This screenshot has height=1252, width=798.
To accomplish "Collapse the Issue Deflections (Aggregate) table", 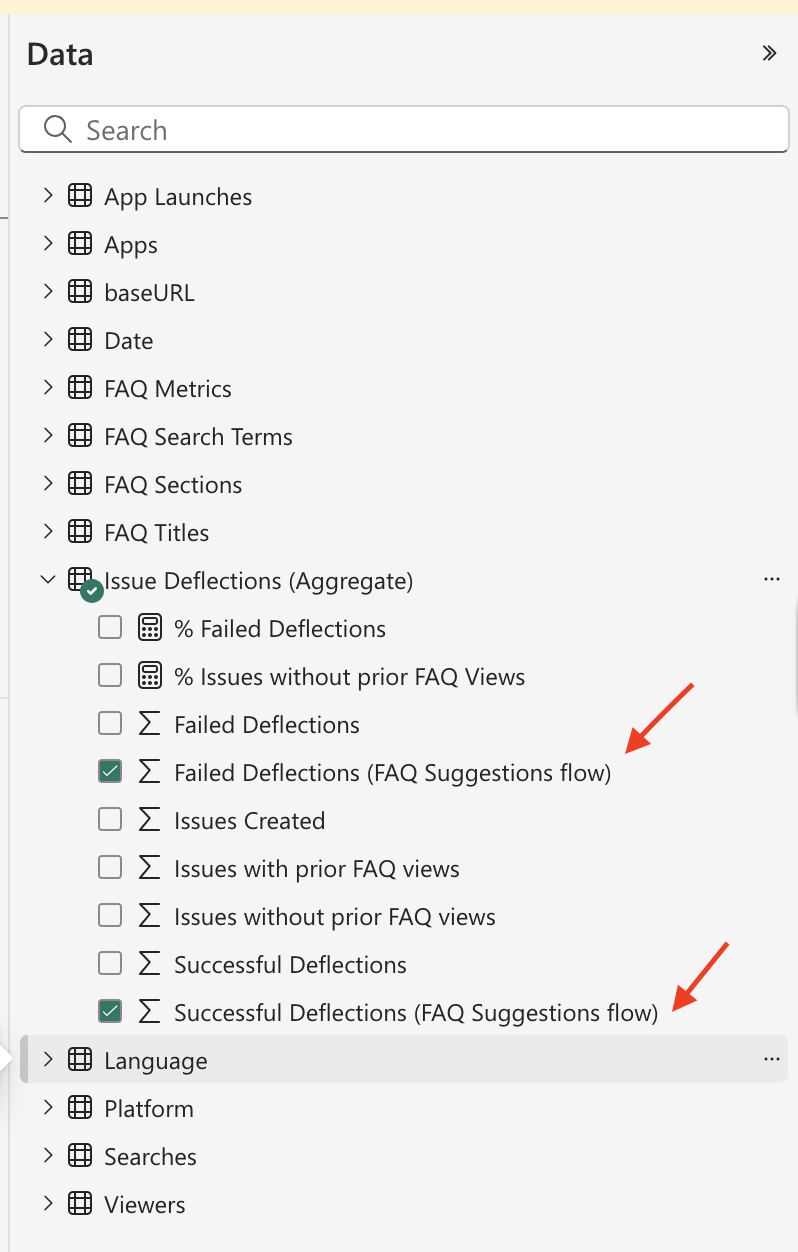I will click(x=47, y=579).
